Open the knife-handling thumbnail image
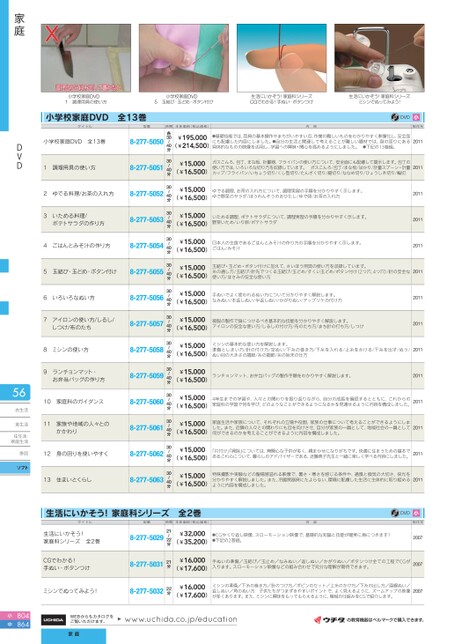Image resolution: width=462 pixels, height=644 pixels. pyautogui.click(x=86, y=58)
